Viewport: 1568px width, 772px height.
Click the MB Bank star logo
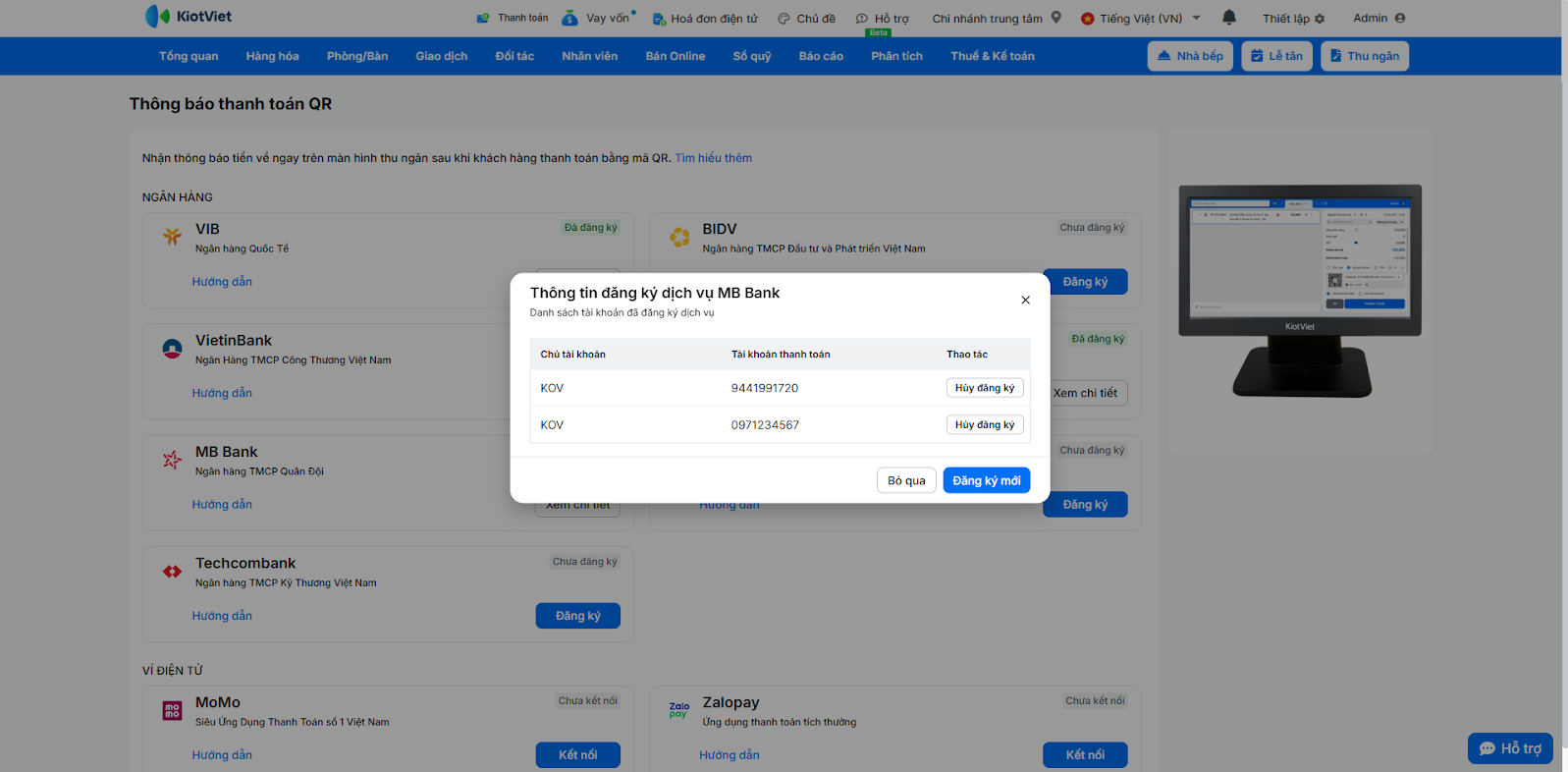[x=172, y=460]
